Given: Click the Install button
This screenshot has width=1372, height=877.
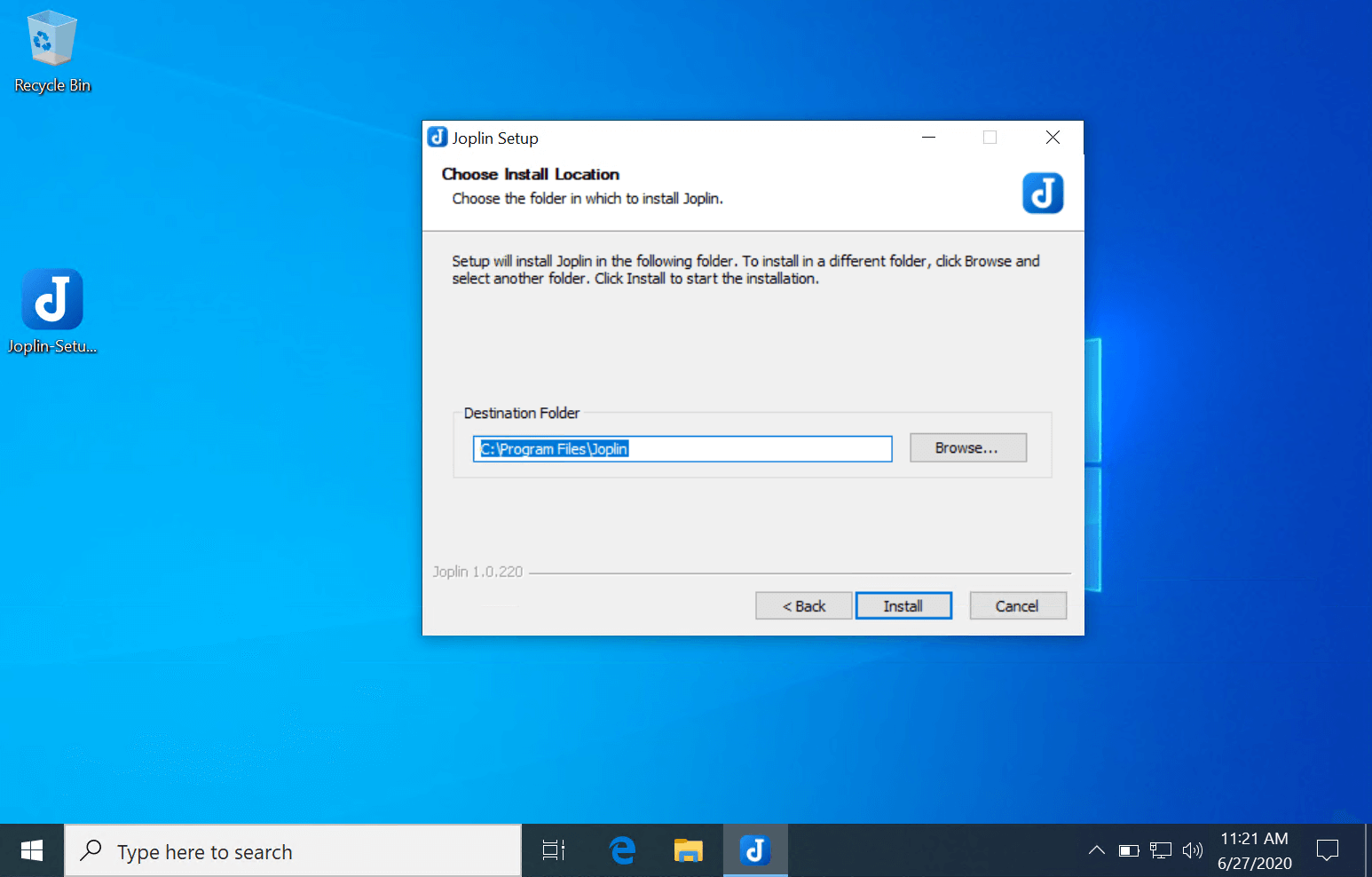Looking at the screenshot, I should tap(903, 606).
